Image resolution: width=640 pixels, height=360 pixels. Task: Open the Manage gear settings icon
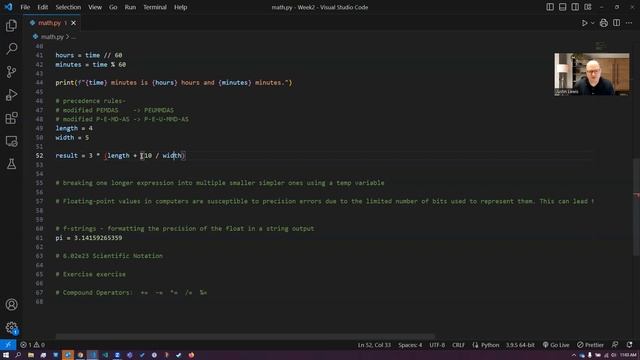point(11,327)
